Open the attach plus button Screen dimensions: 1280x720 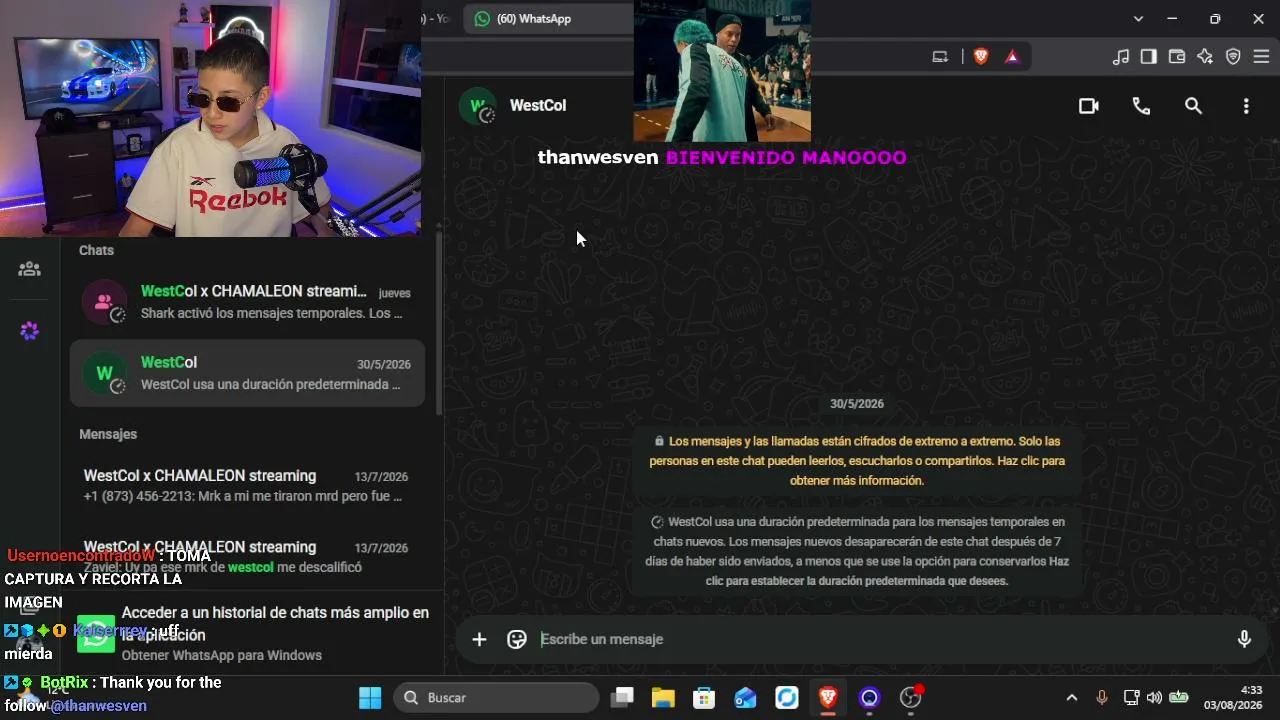point(479,639)
